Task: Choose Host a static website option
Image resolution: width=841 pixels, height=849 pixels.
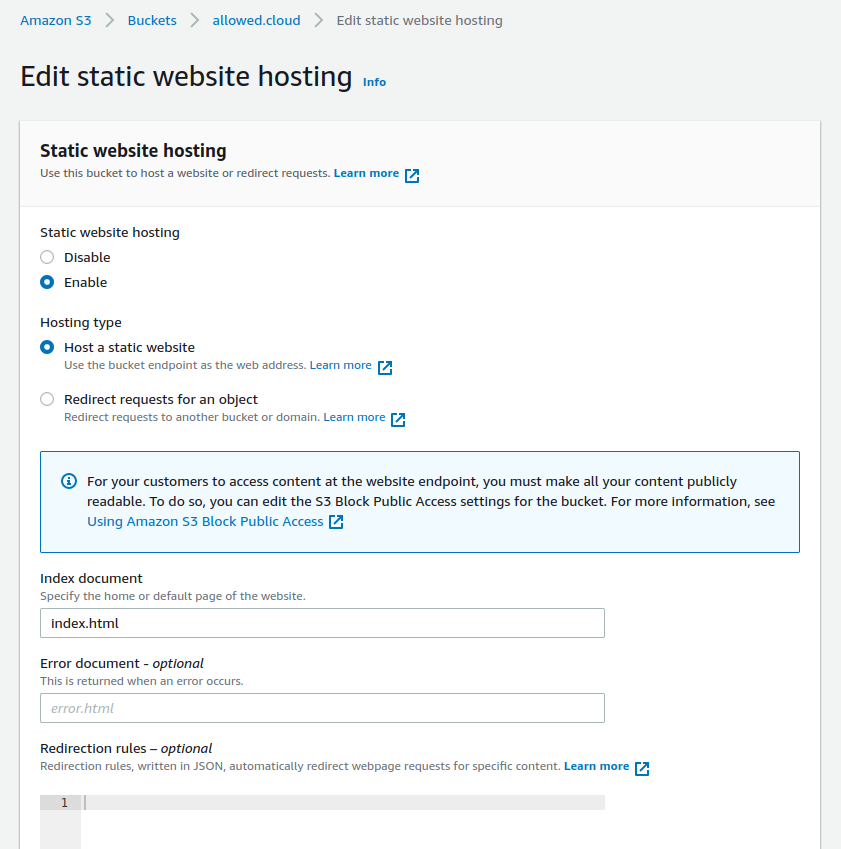Action: click(47, 347)
